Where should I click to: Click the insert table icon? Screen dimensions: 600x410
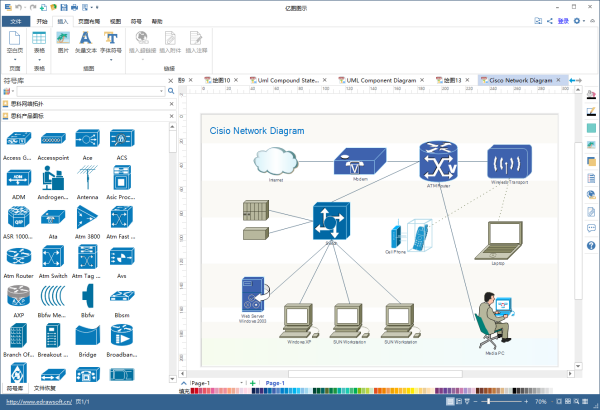39,42
